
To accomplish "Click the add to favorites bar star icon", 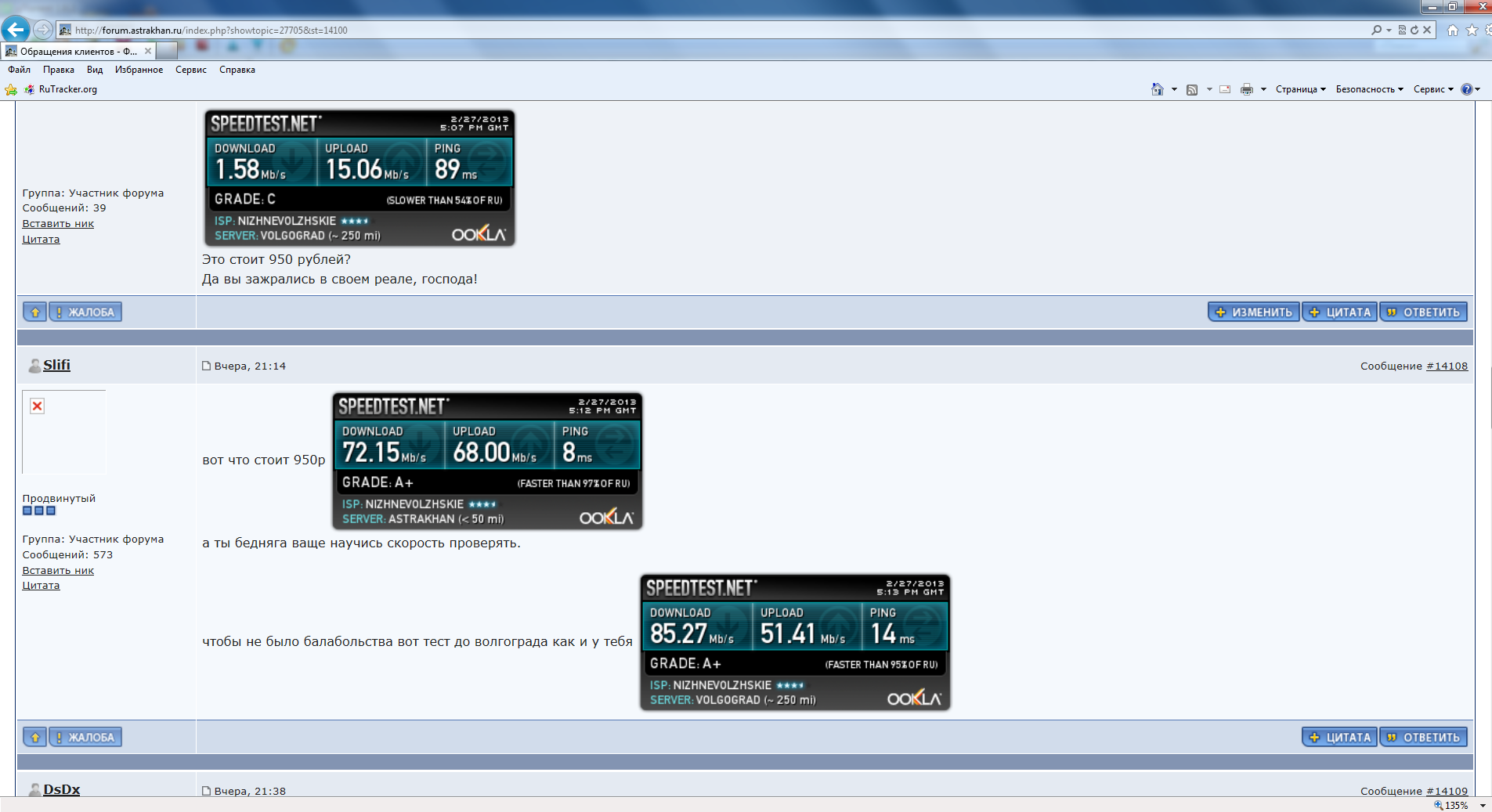I will (11, 89).
